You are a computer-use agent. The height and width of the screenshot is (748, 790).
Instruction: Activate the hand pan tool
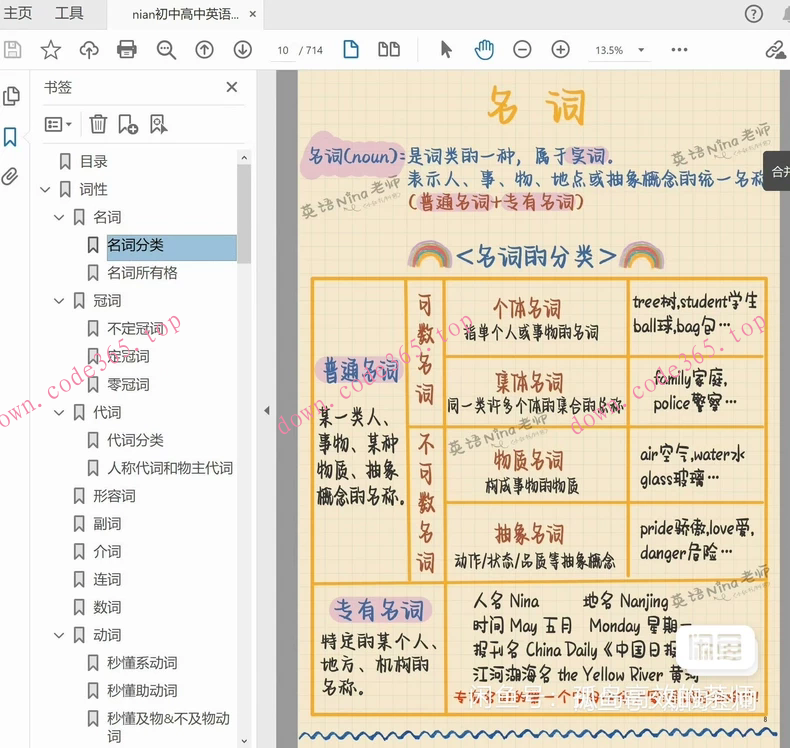coord(484,49)
